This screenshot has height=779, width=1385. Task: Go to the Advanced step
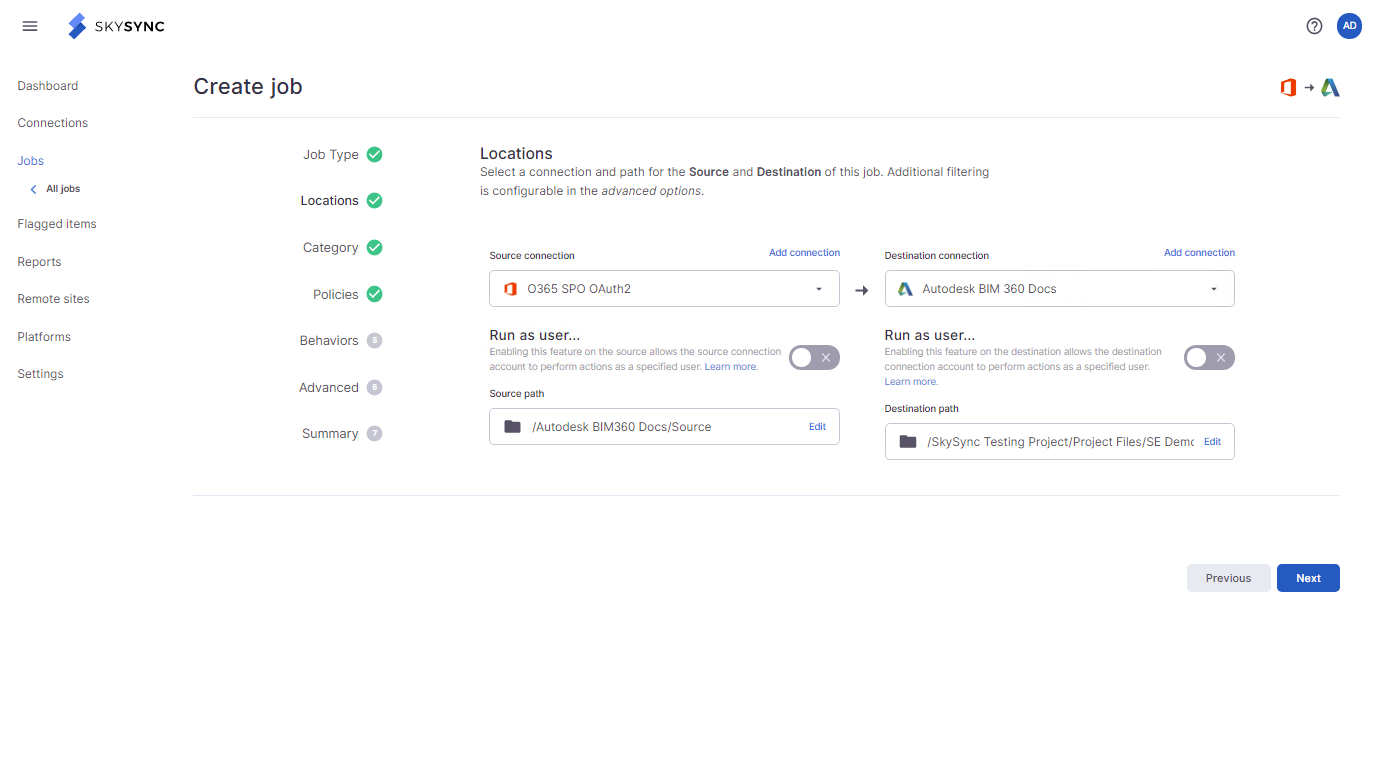click(x=329, y=388)
